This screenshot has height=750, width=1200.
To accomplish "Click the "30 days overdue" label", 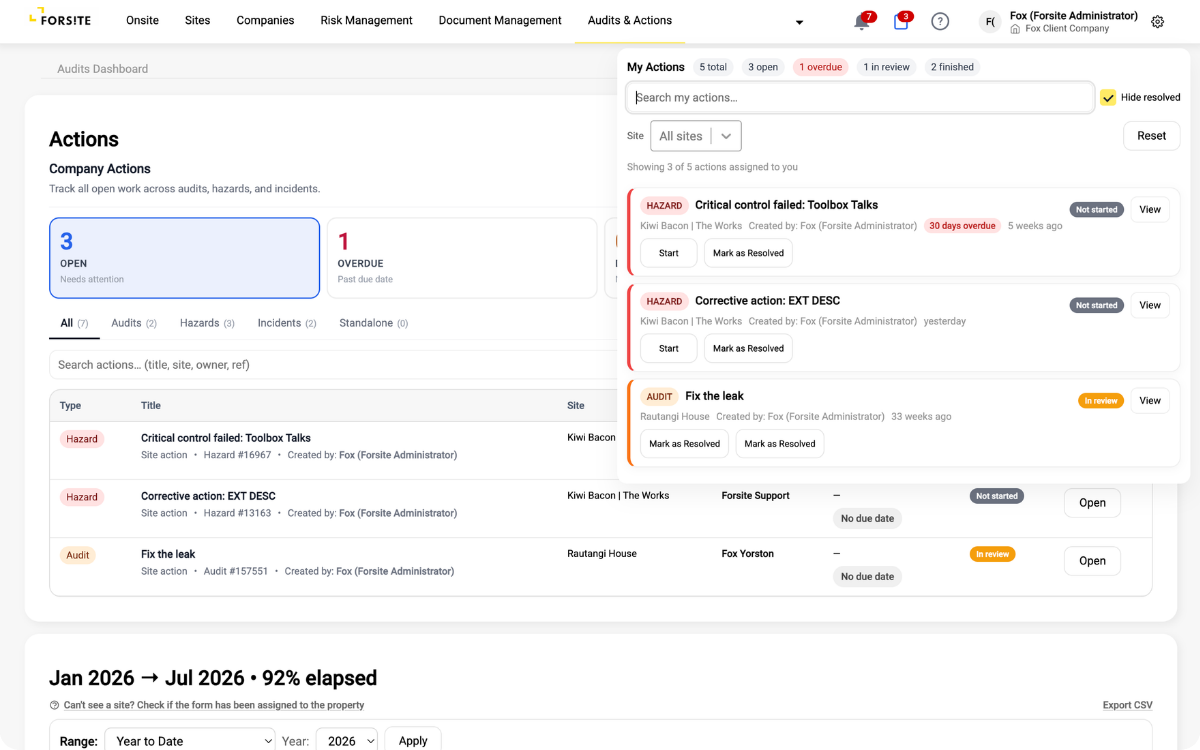I will click(962, 226).
